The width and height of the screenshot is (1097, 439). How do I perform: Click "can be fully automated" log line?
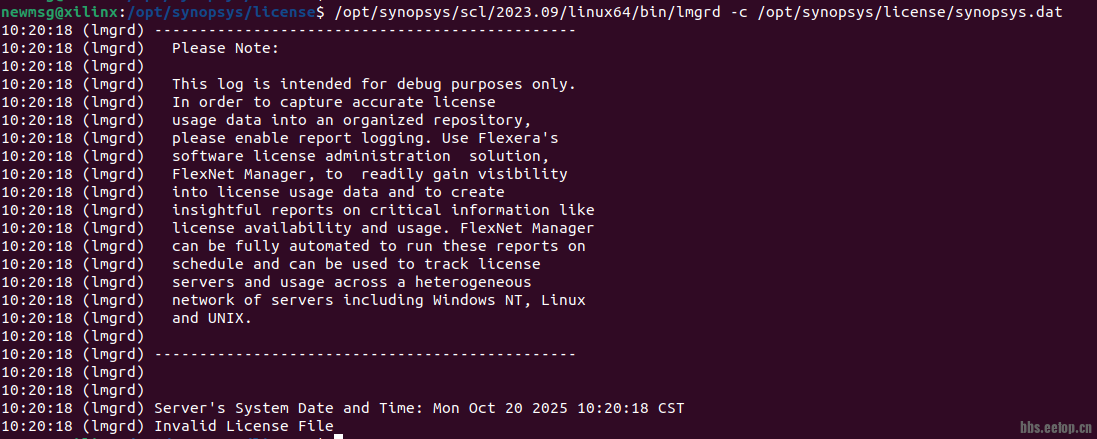click(x=378, y=246)
